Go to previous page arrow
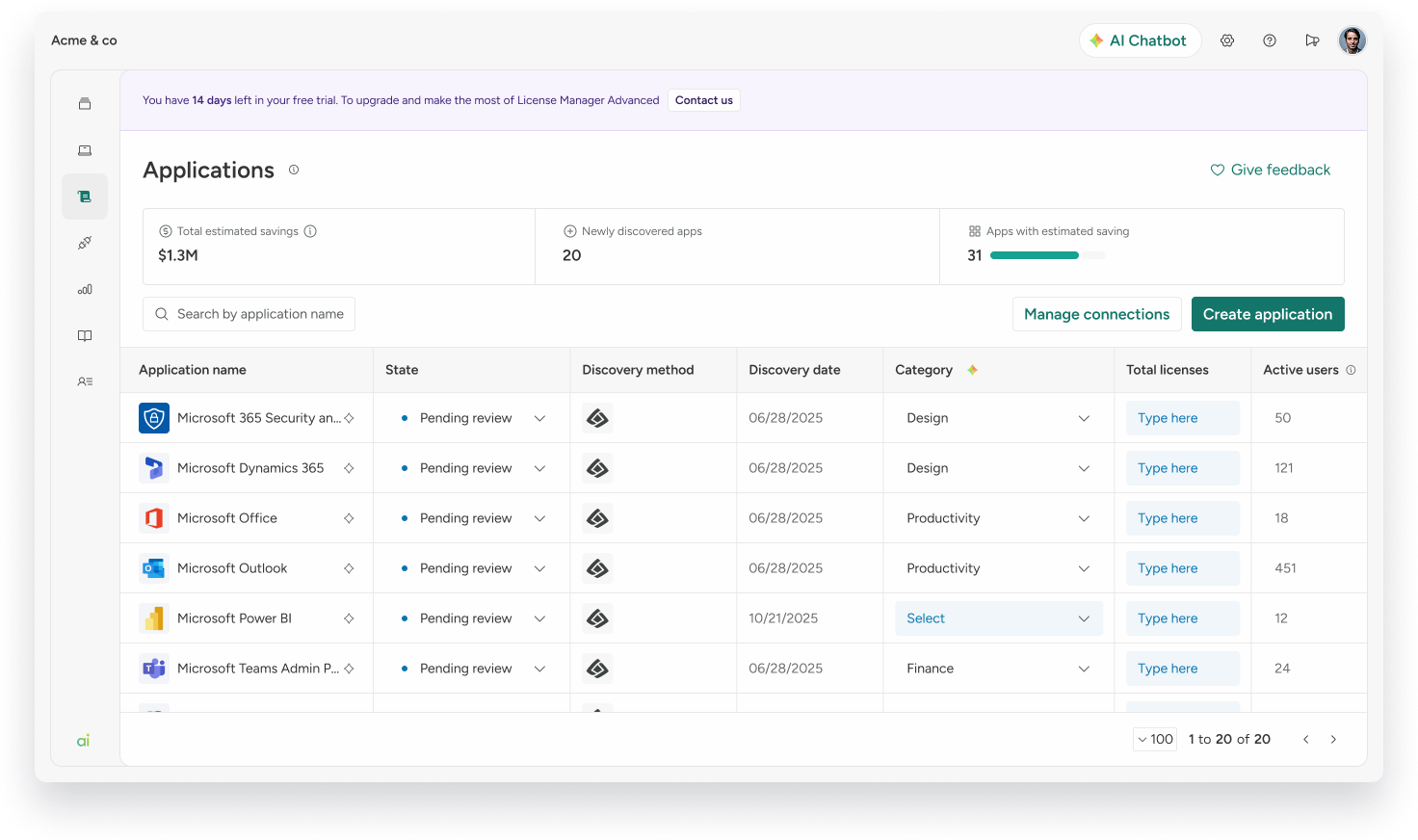 pyautogui.click(x=1306, y=739)
